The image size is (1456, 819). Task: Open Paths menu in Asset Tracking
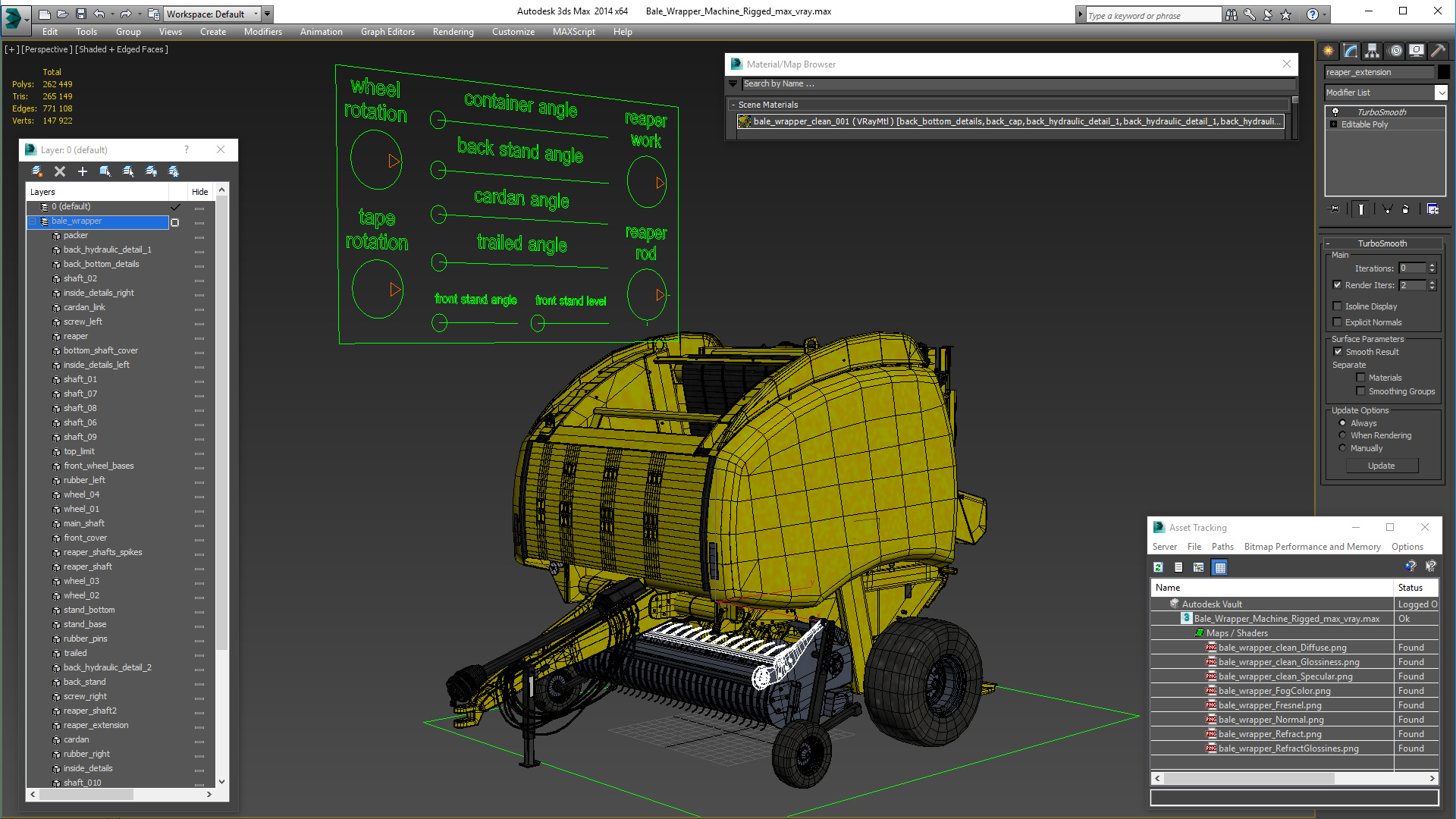point(1222,547)
